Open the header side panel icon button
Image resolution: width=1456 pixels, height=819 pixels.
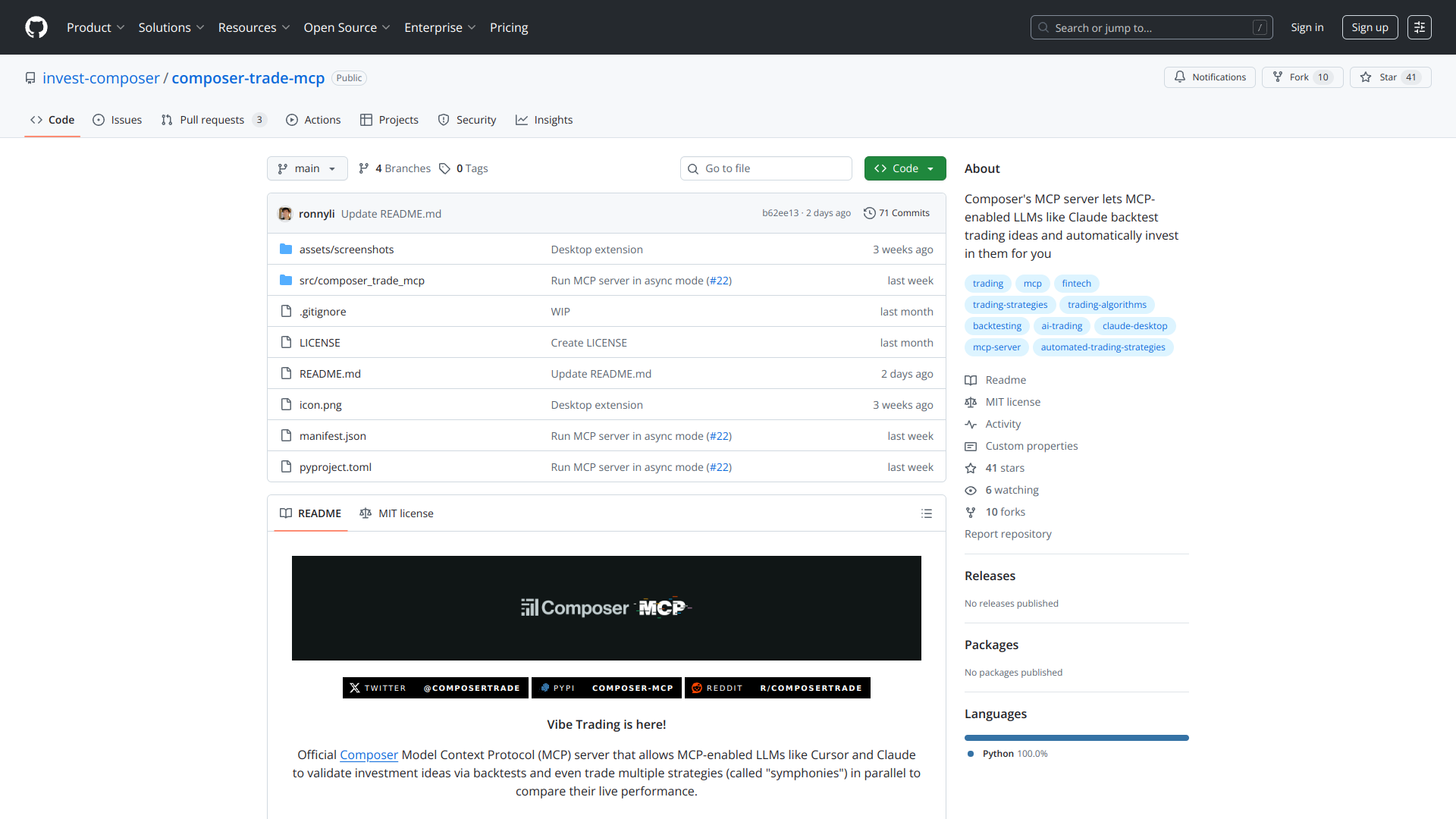pyautogui.click(x=1419, y=27)
